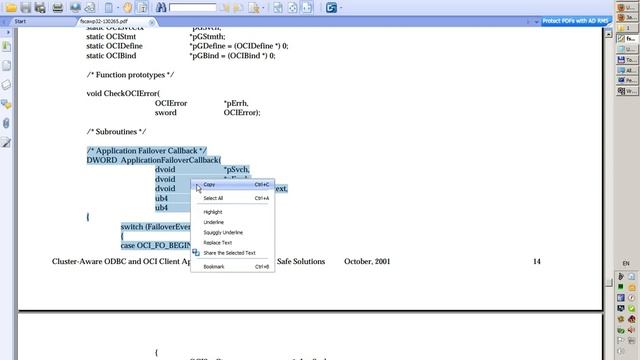The height and width of the screenshot is (360, 640).
Task: Choose Copy from context menu
Action: click(x=232, y=185)
